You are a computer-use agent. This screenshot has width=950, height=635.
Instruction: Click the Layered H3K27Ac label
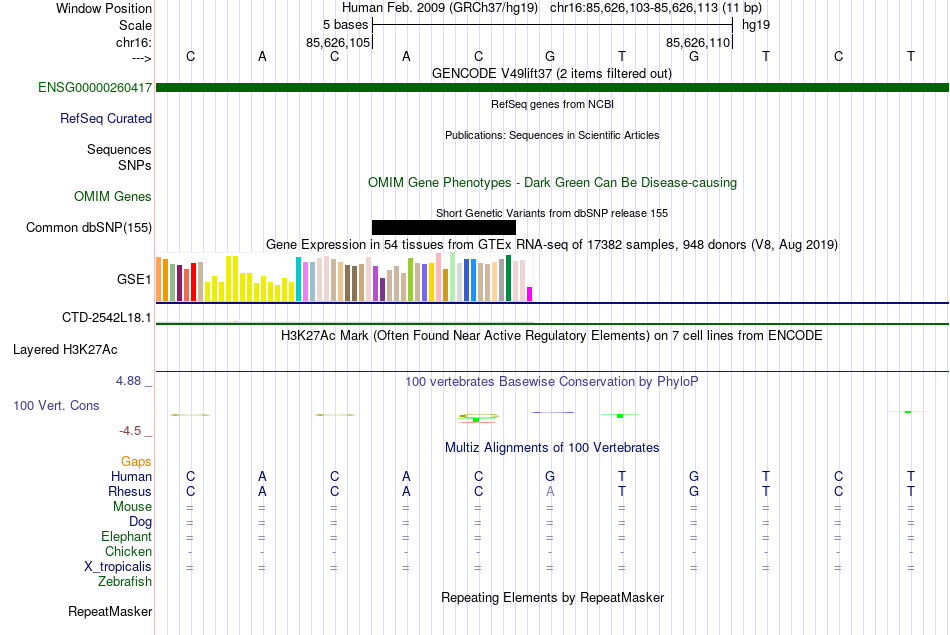pos(65,350)
